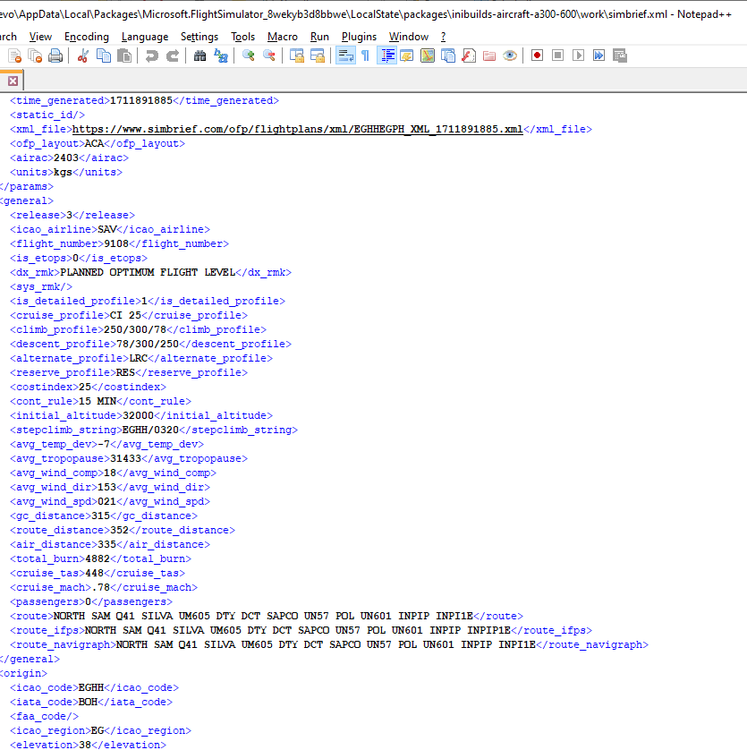747x750 pixels.
Task: Open the User Defined Language icon
Action: click(407, 56)
